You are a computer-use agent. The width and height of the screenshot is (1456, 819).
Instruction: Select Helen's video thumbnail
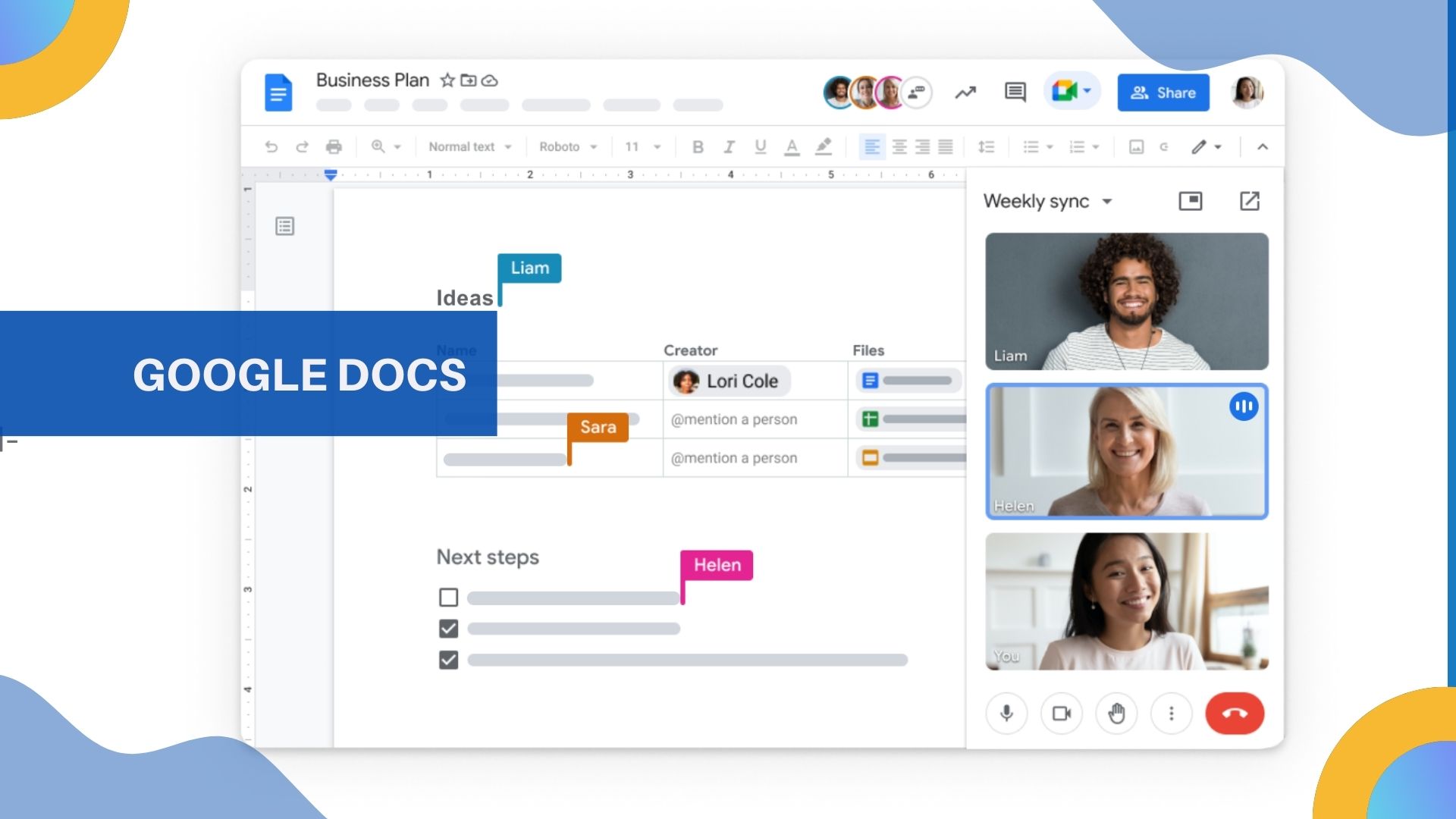pyautogui.click(x=1126, y=451)
